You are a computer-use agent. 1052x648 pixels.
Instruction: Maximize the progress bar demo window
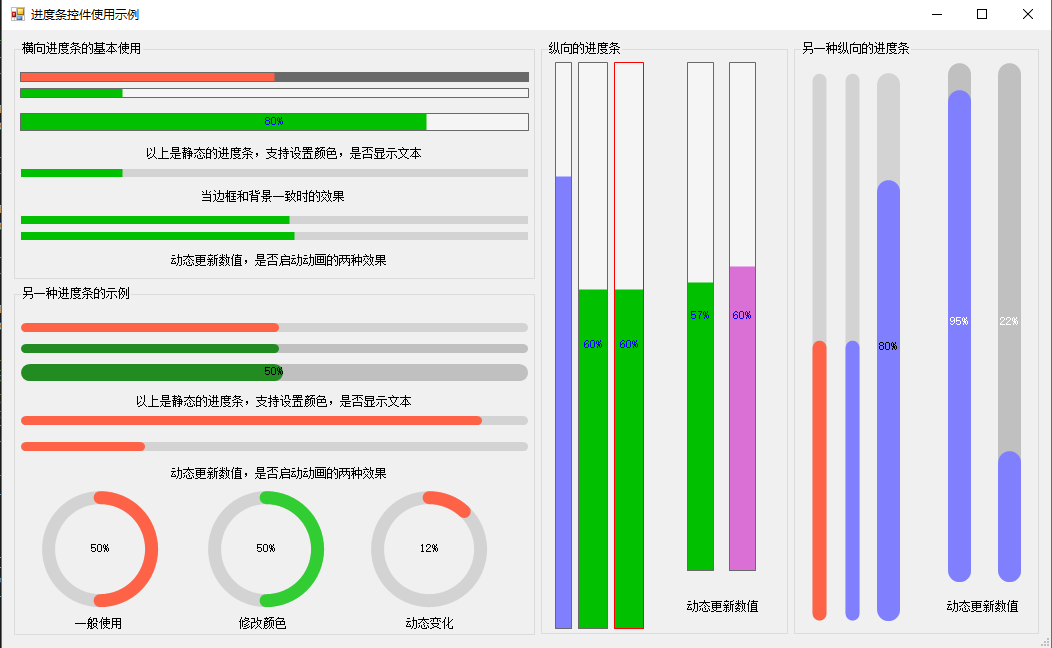click(982, 15)
